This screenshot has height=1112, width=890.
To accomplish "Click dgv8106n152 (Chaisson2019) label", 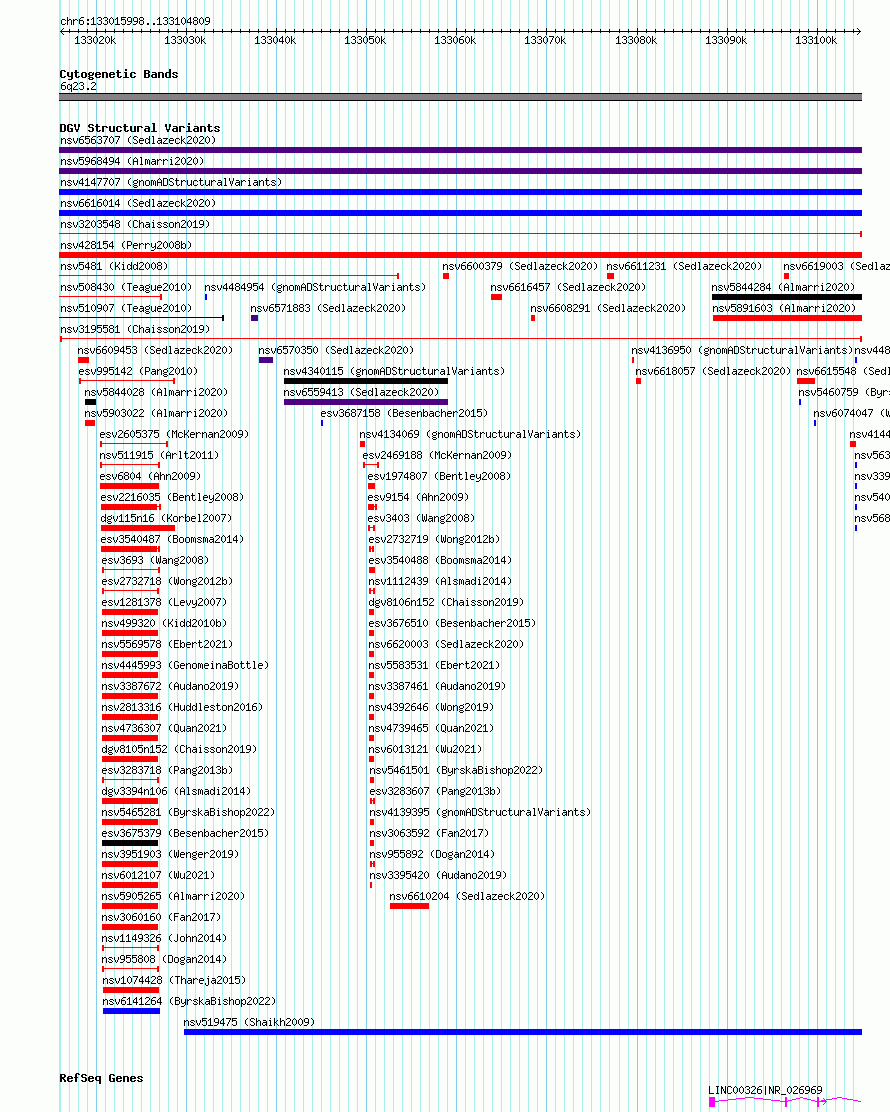I will [x=446, y=603].
